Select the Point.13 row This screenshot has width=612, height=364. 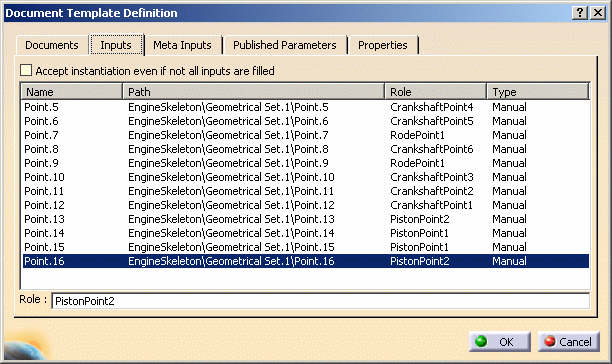306,219
